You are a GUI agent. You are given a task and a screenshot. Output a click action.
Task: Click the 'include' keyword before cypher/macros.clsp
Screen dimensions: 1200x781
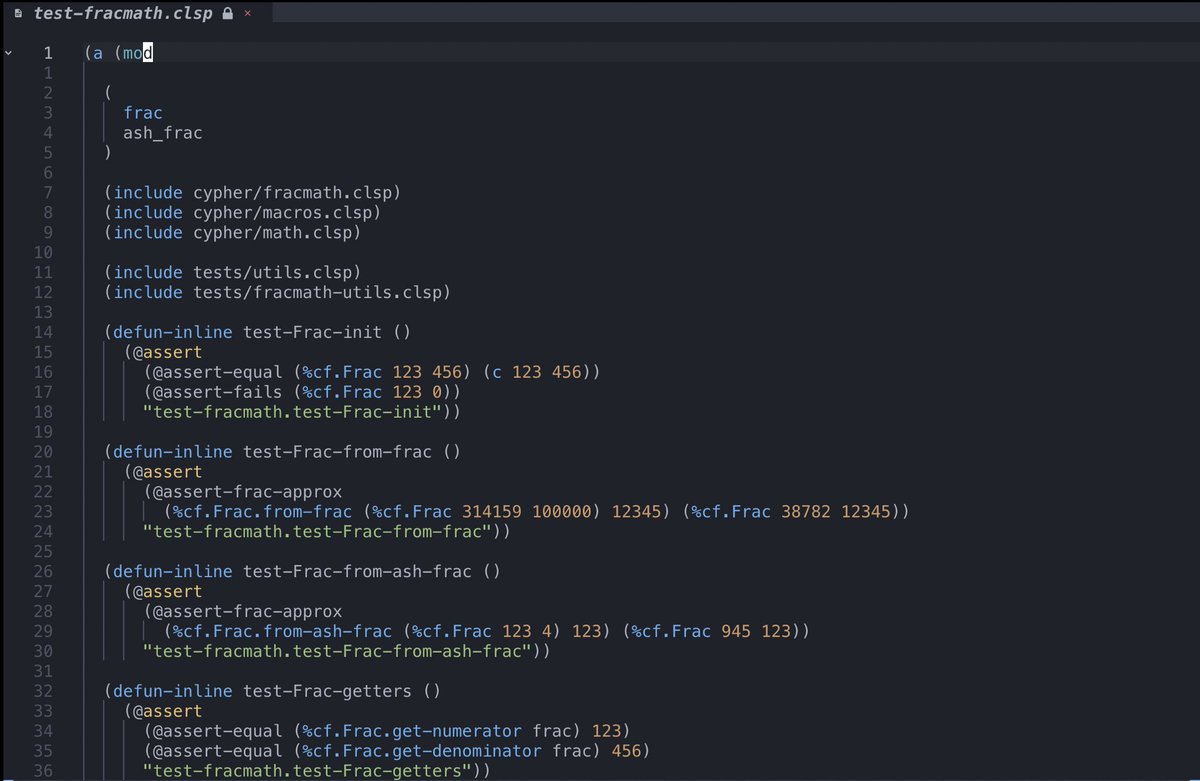pos(148,212)
